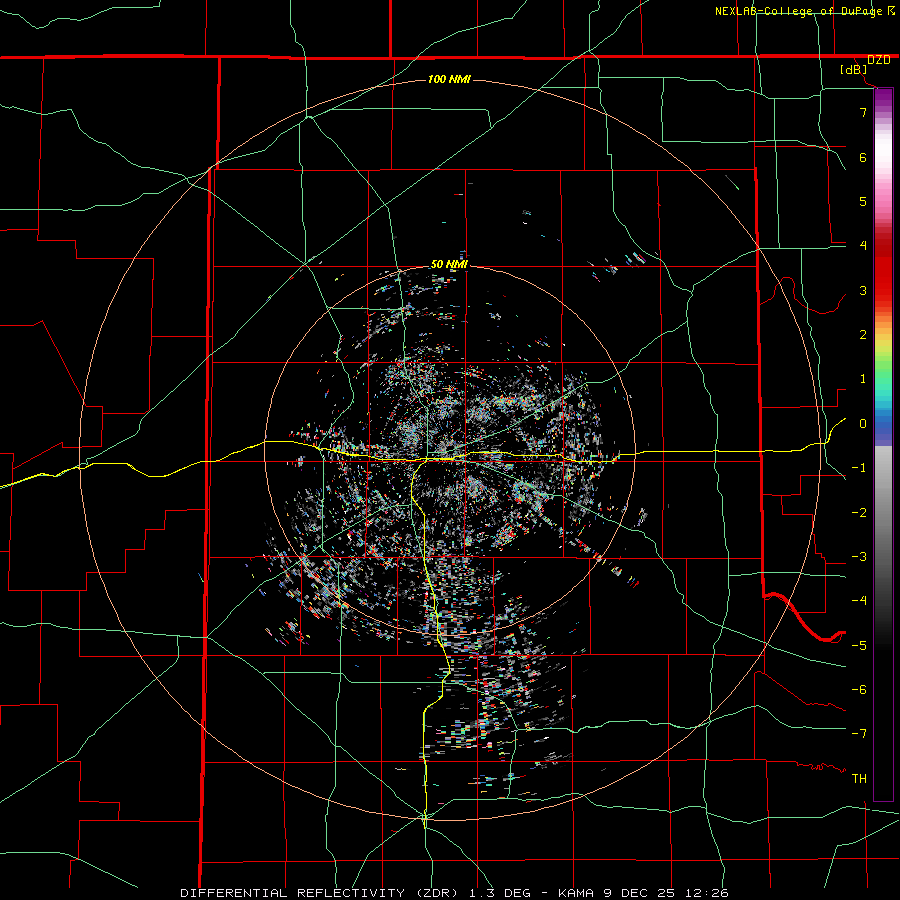The image size is (900, 900).
Task: Click the 6 value on color scale
Action: [x=863, y=157]
